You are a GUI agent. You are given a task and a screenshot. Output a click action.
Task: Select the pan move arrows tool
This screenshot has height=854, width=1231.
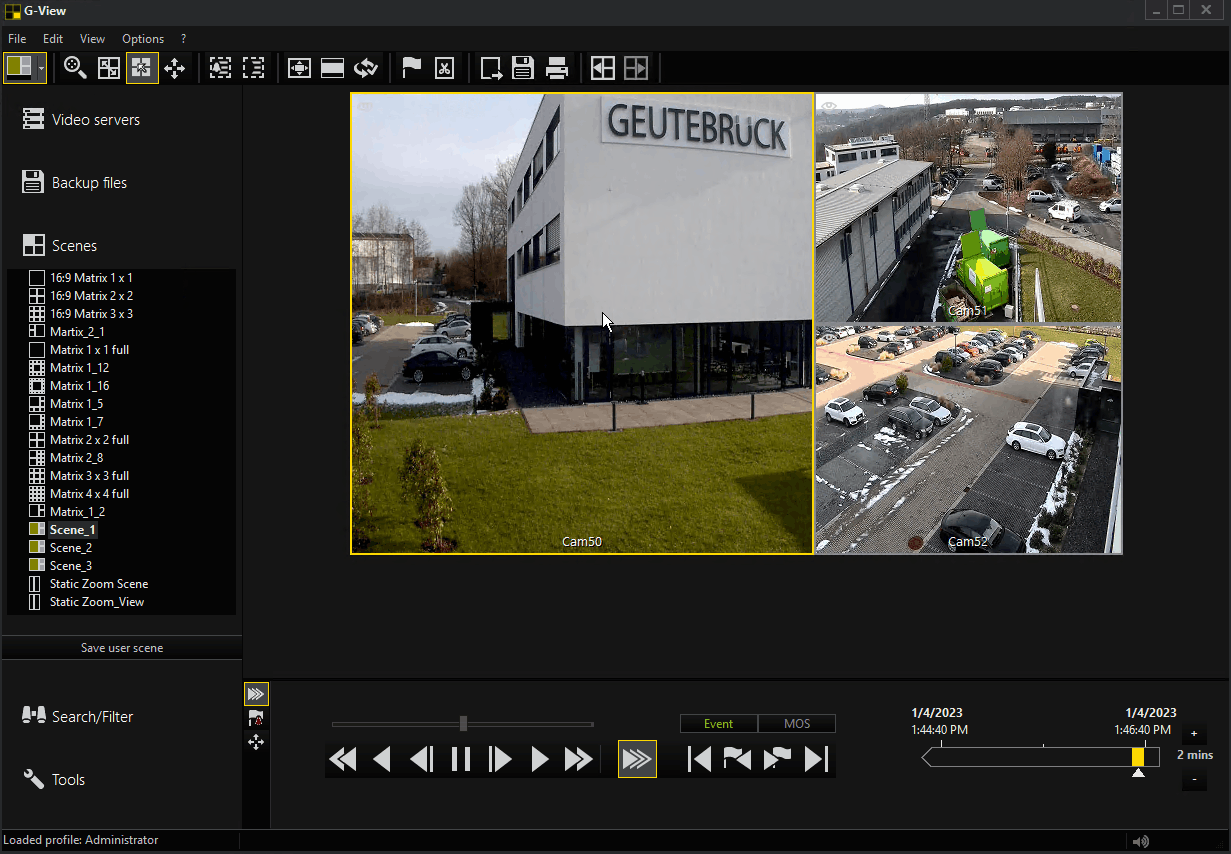175,68
